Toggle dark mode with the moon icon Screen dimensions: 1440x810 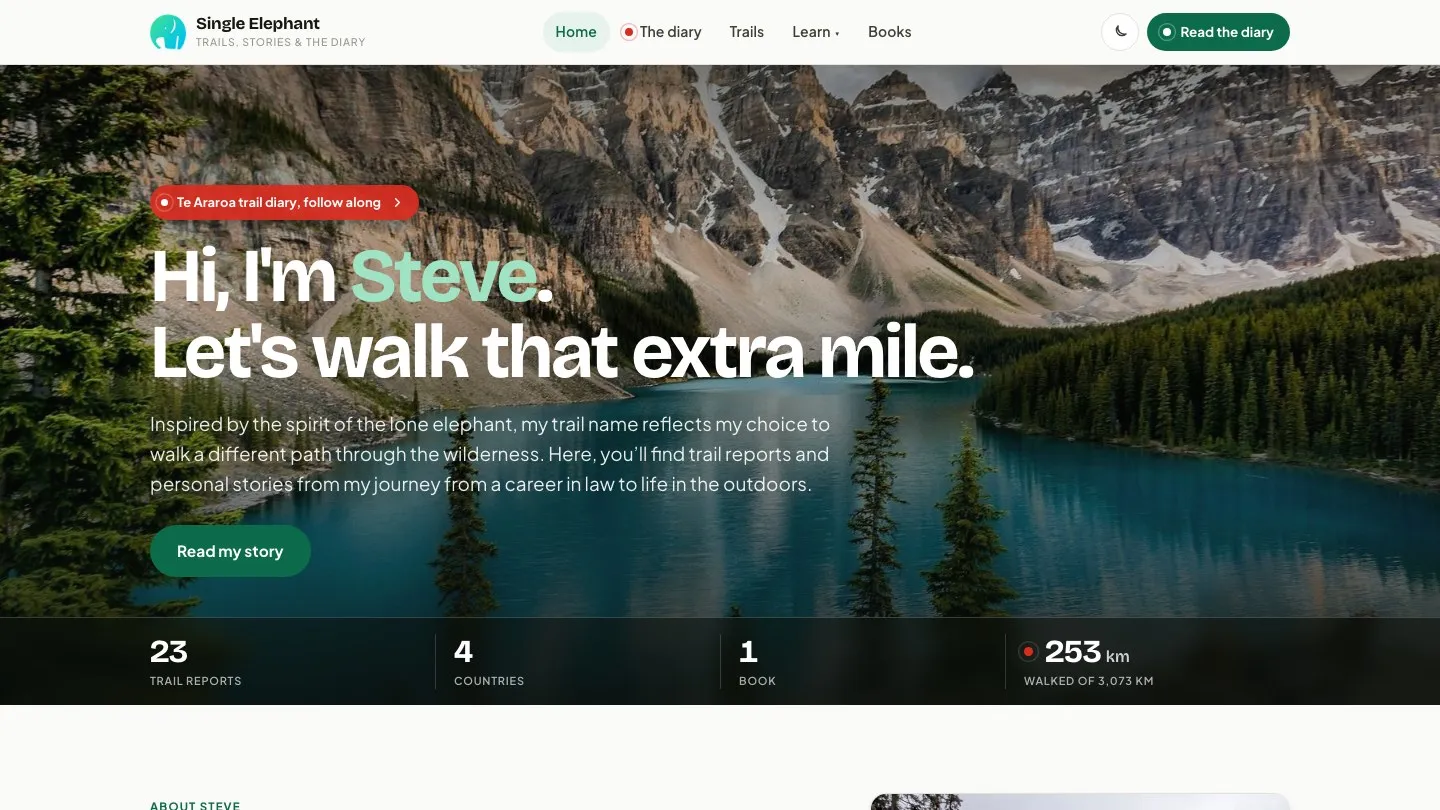[x=1120, y=32]
